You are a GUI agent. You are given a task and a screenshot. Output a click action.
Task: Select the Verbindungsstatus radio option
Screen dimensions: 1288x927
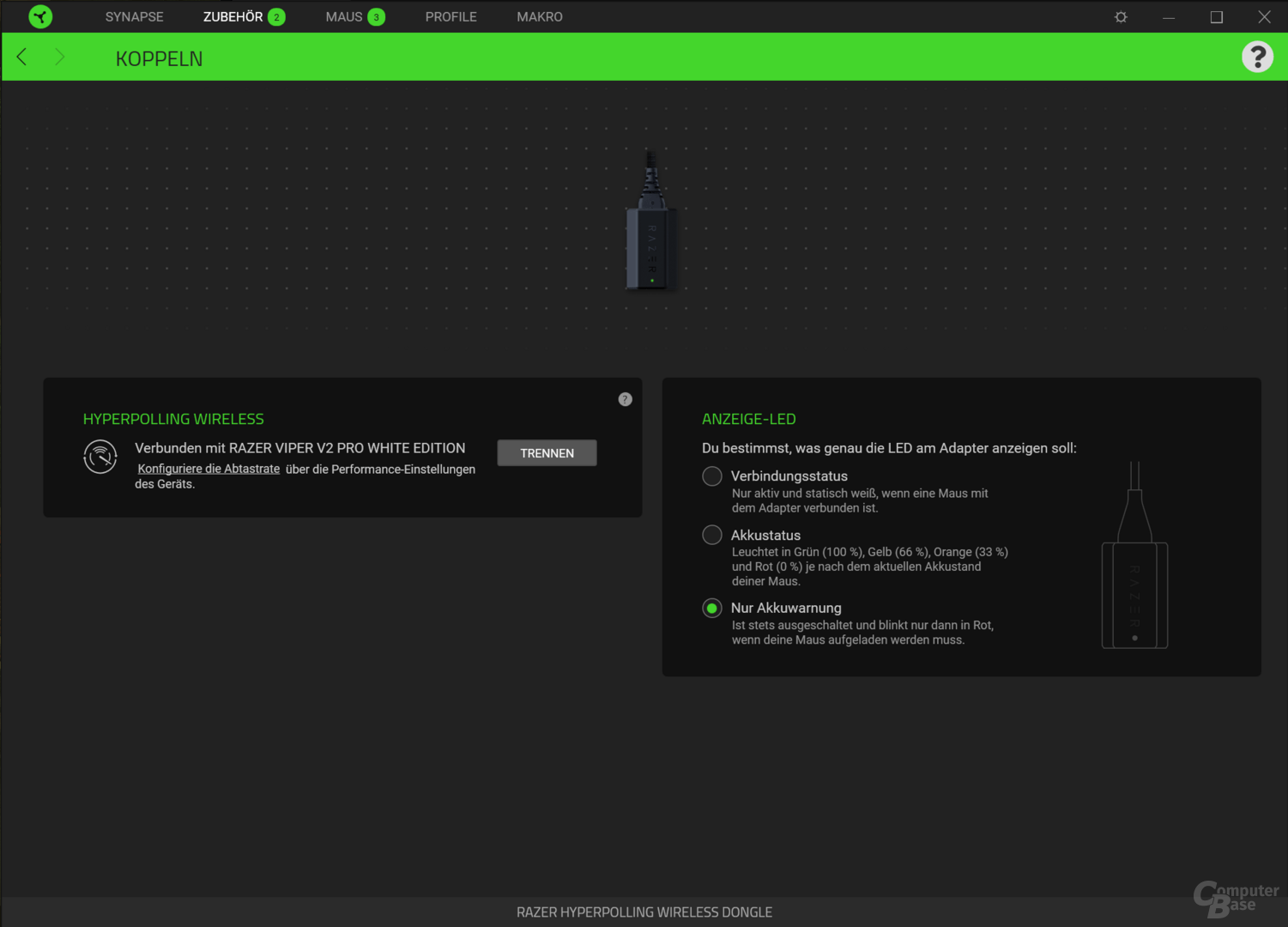pyautogui.click(x=712, y=476)
